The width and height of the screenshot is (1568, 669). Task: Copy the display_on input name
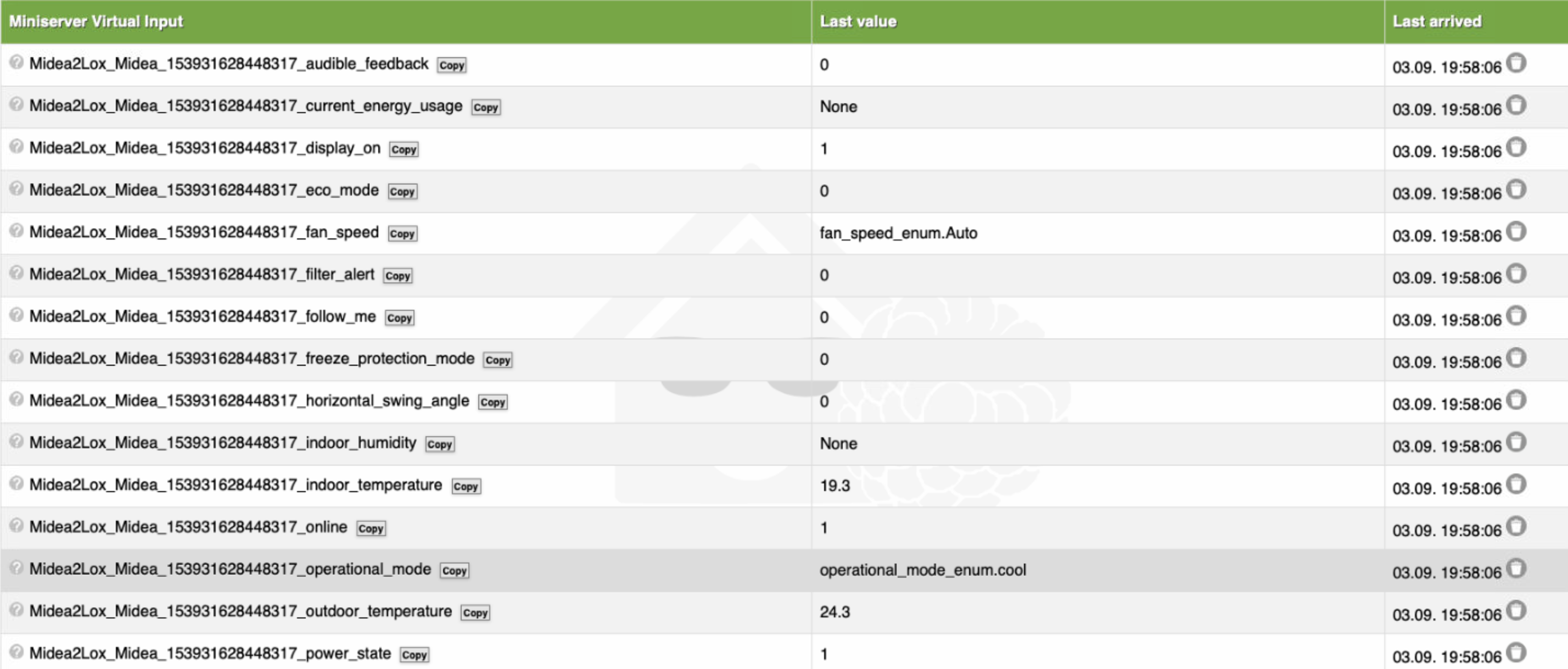(x=404, y=150)
